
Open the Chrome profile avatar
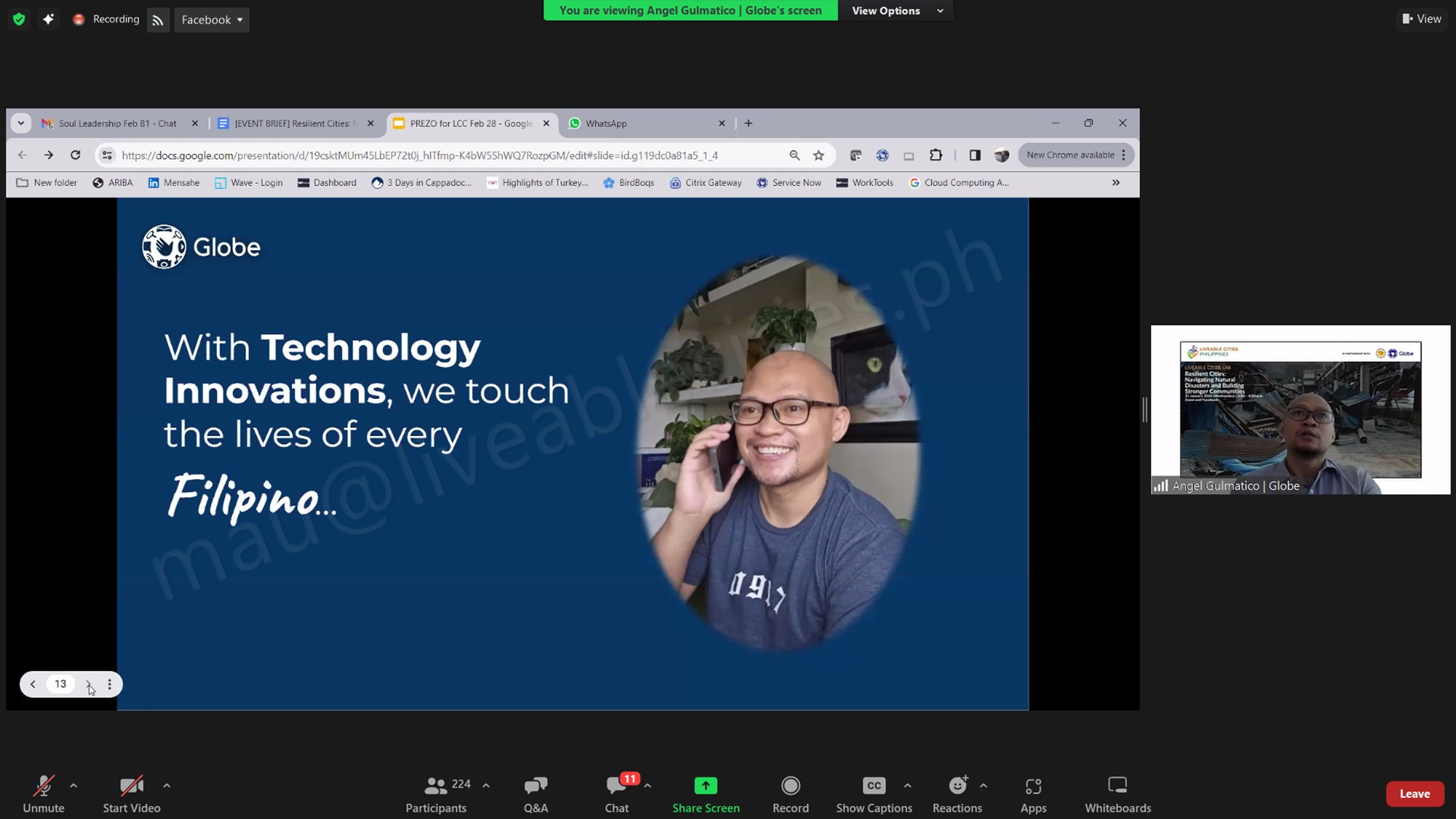(1002, 155)
